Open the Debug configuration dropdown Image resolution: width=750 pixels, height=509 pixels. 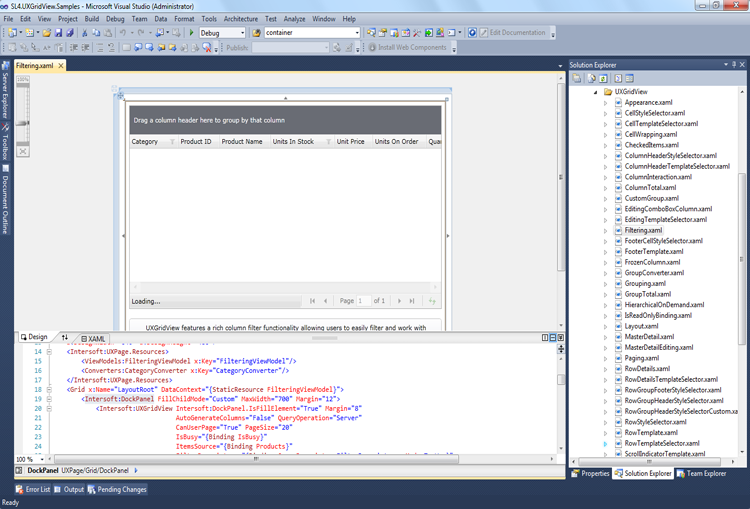click(243, 33)
